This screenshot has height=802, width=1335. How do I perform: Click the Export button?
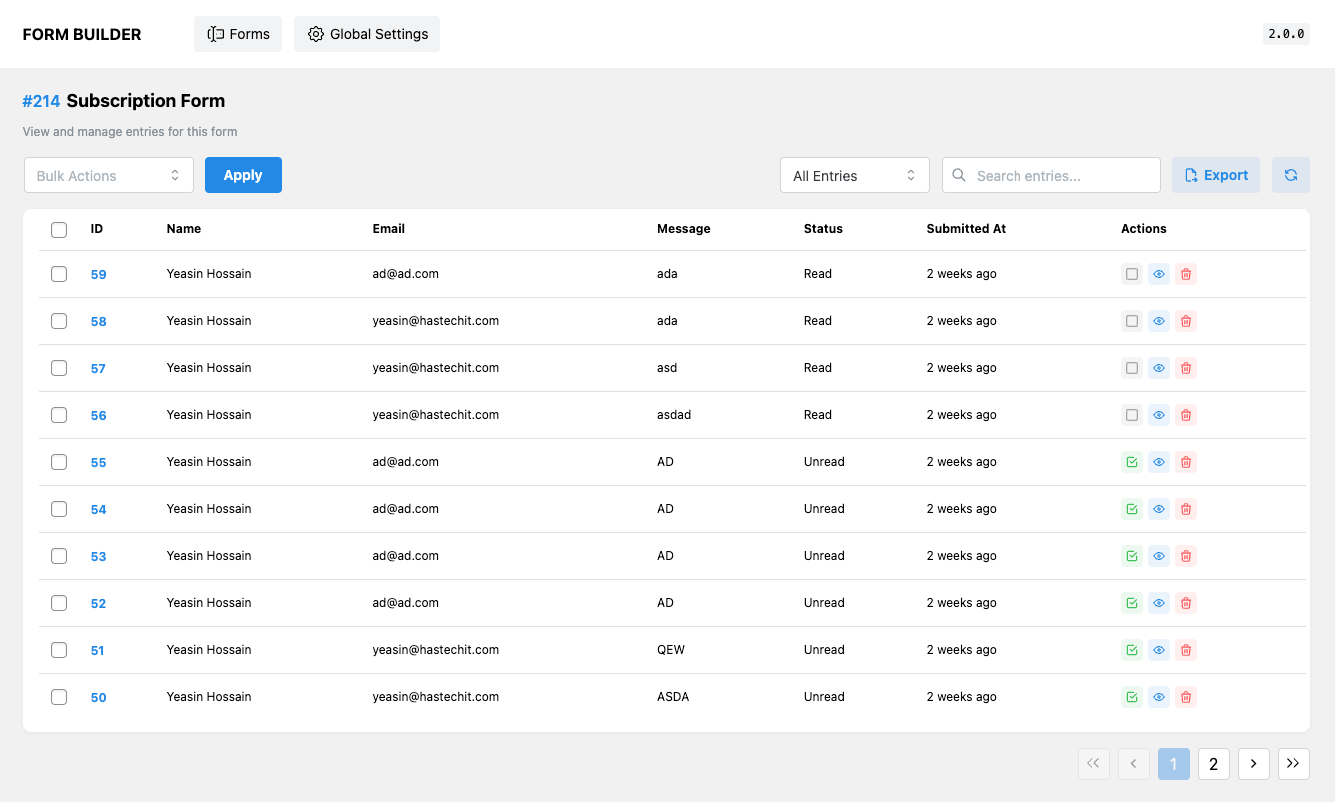(1215, 175)
